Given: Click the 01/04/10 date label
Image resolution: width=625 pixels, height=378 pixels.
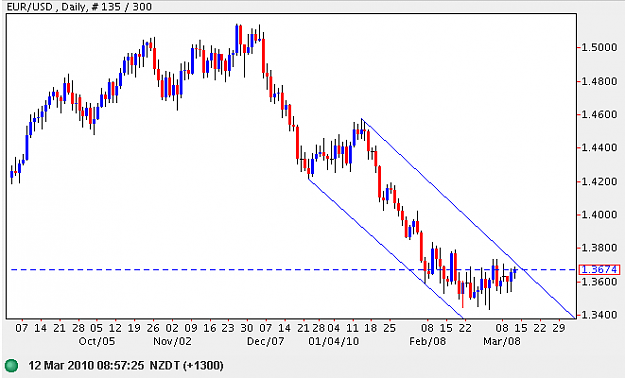Looking at the screenshot, I should click(x=334, y=341).
